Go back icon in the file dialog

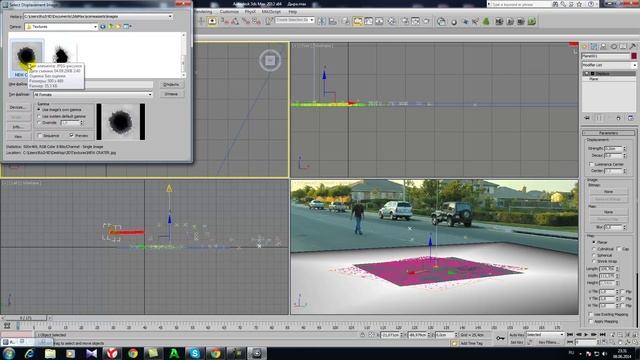102,27
